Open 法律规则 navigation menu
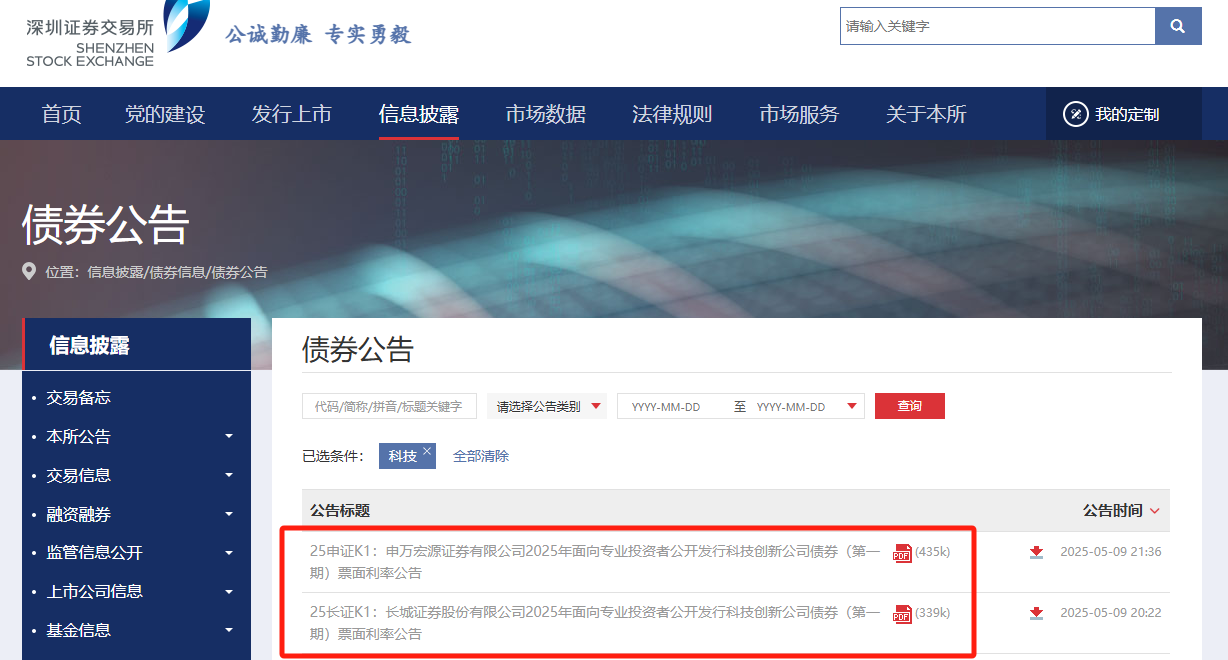 click(x=672, y=114)
